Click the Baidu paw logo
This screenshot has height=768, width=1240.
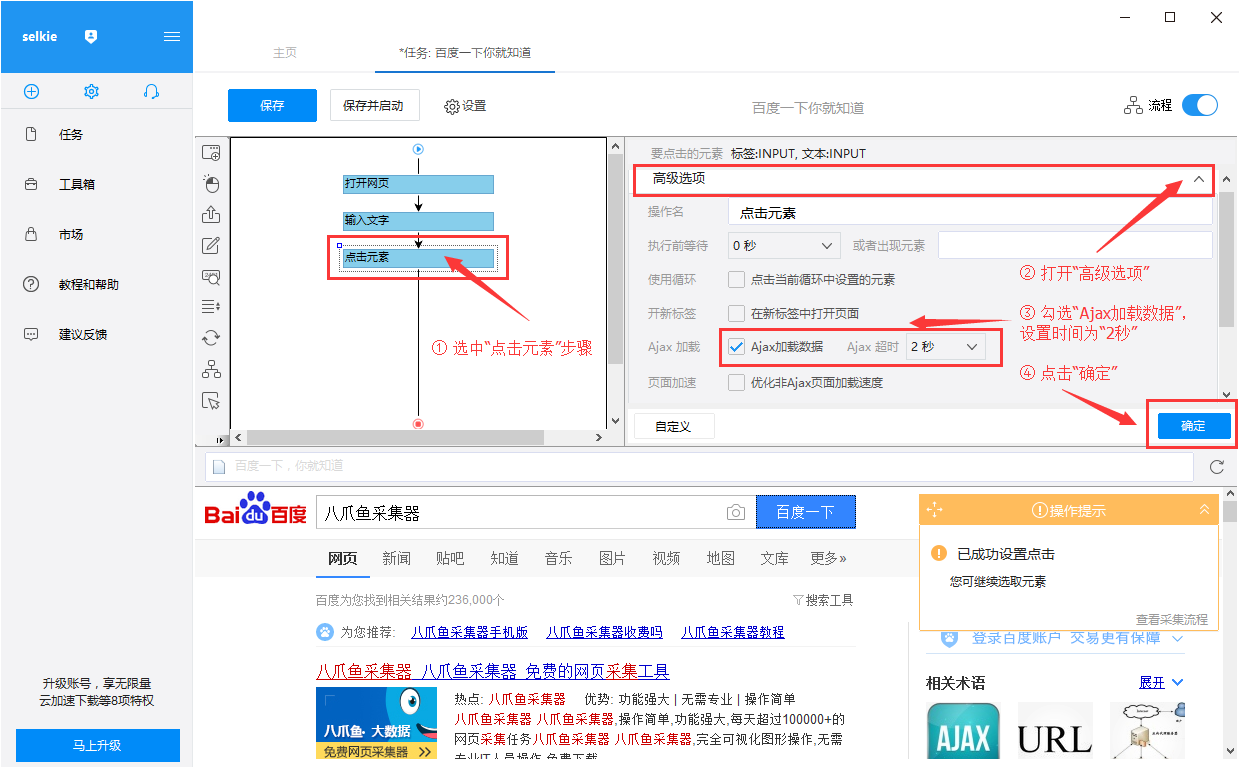point(256,508)
